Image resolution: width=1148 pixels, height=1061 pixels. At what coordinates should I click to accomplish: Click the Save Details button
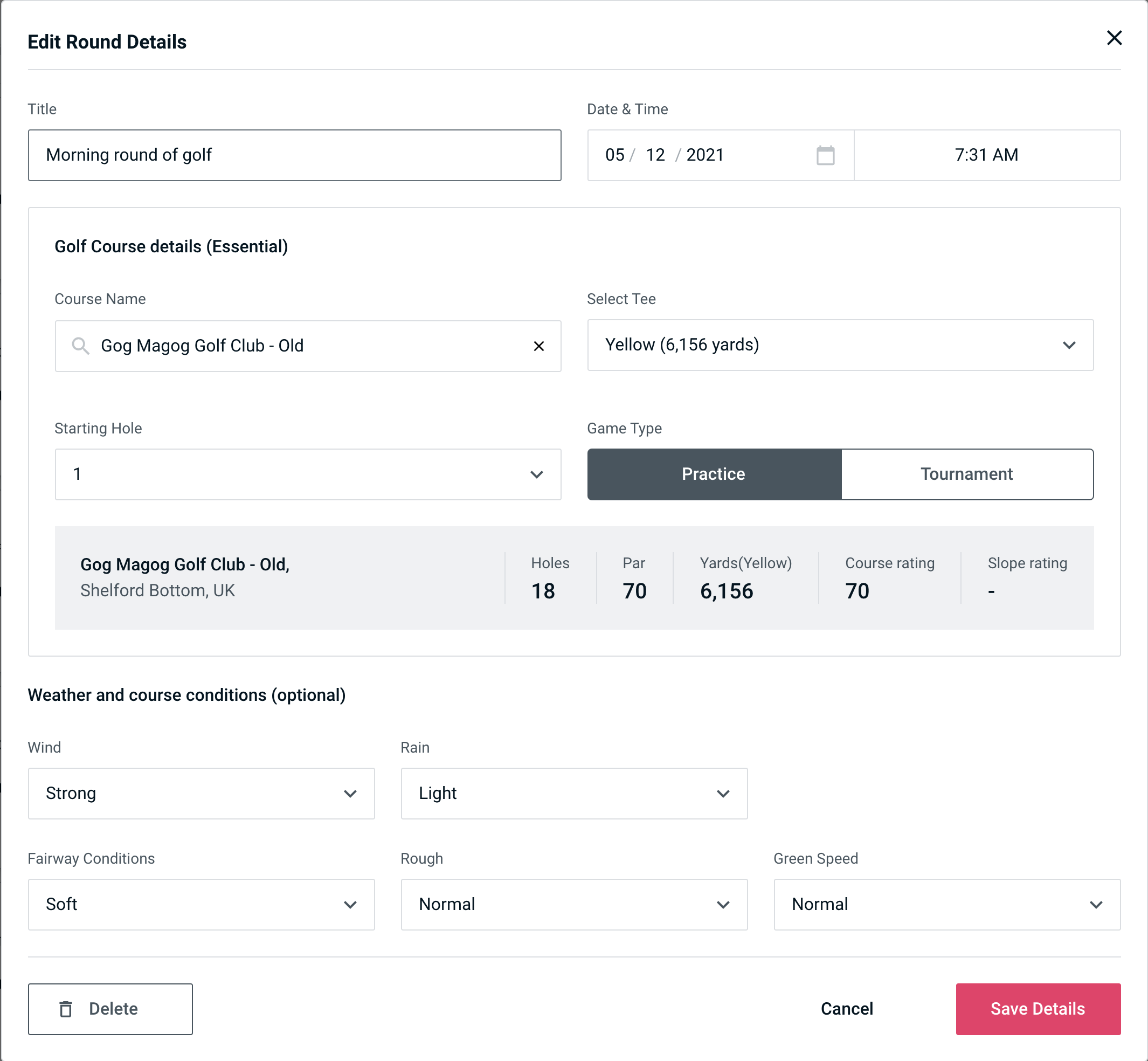coord(1037,1008)
